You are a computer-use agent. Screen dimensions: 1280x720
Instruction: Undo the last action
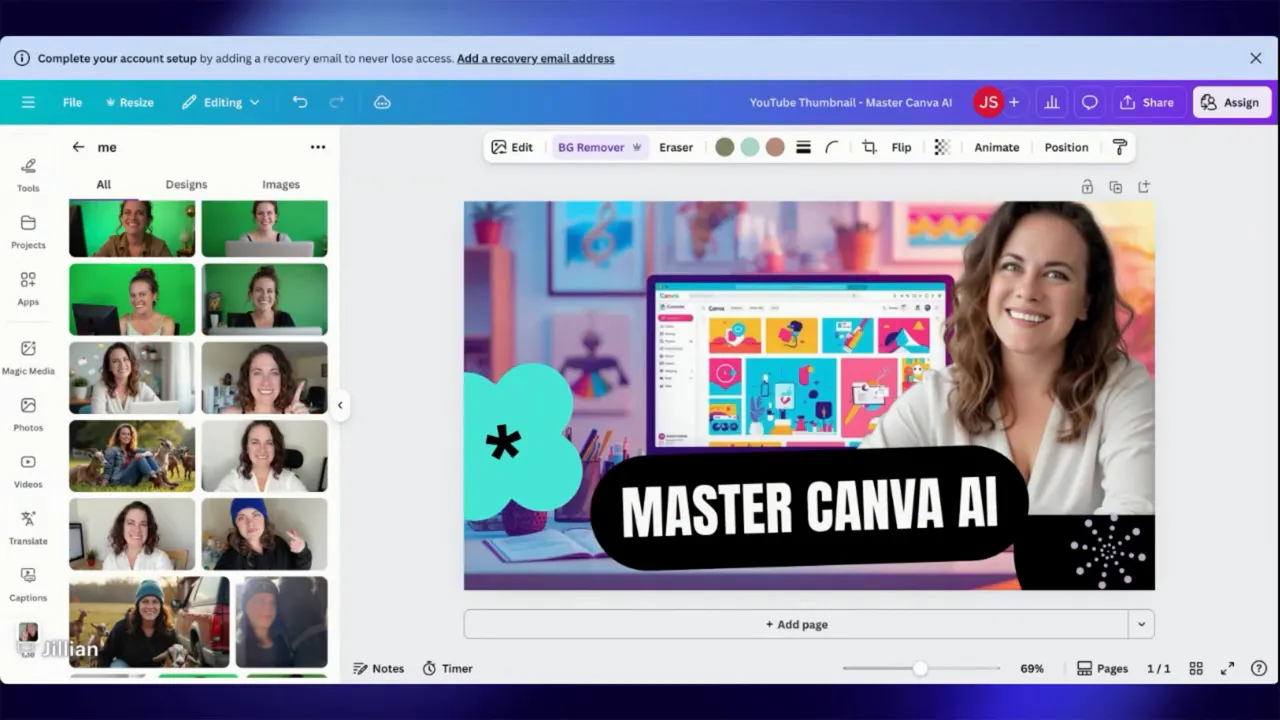point(299,102)
